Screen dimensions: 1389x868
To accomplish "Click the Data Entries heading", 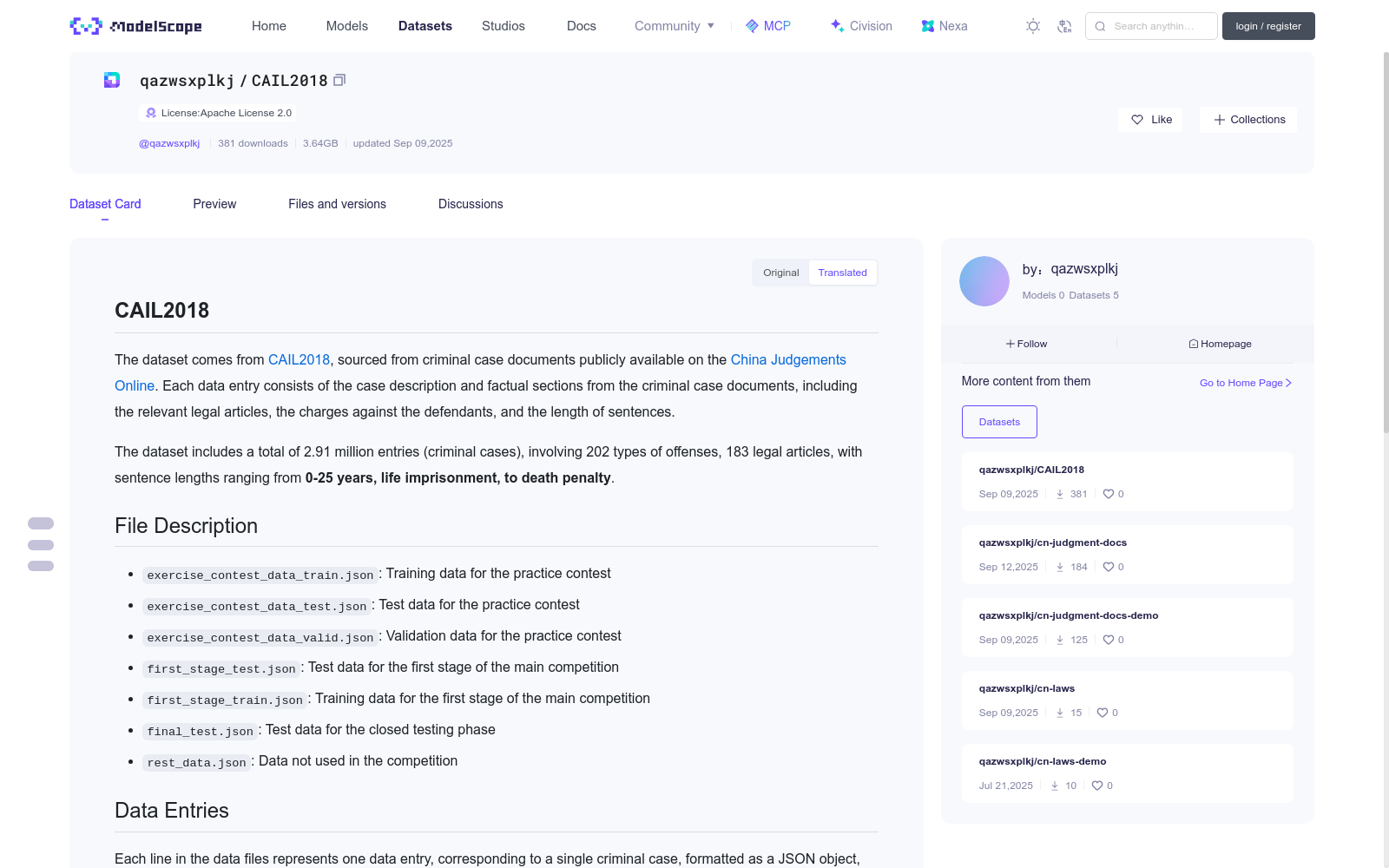I will click(172, 811).
